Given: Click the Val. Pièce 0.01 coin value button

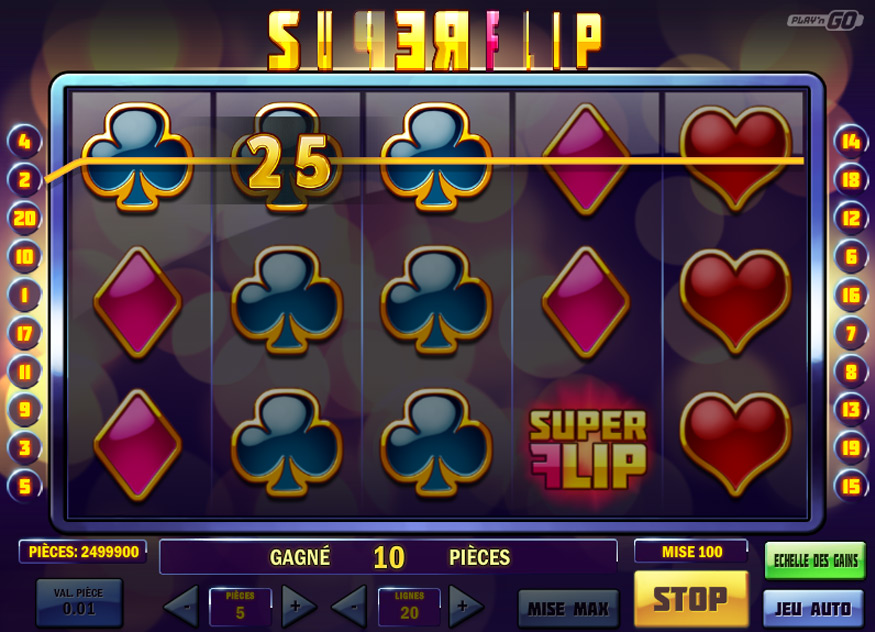Looking at the screenshot, I should (x=79, y=602).
